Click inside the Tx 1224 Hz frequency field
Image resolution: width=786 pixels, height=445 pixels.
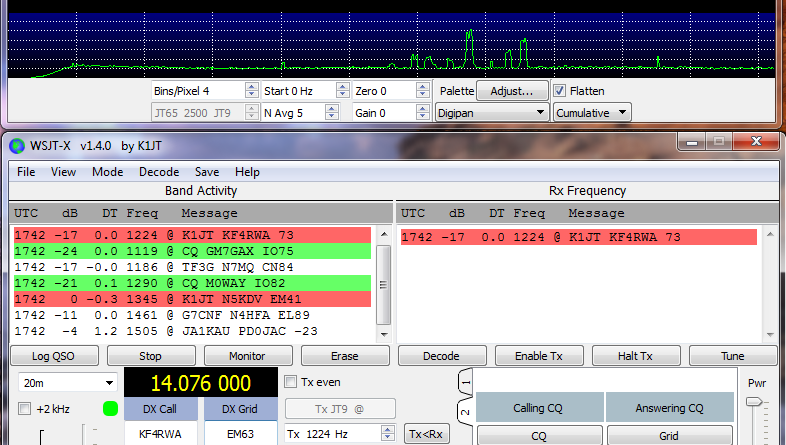[x=333, y=434]
